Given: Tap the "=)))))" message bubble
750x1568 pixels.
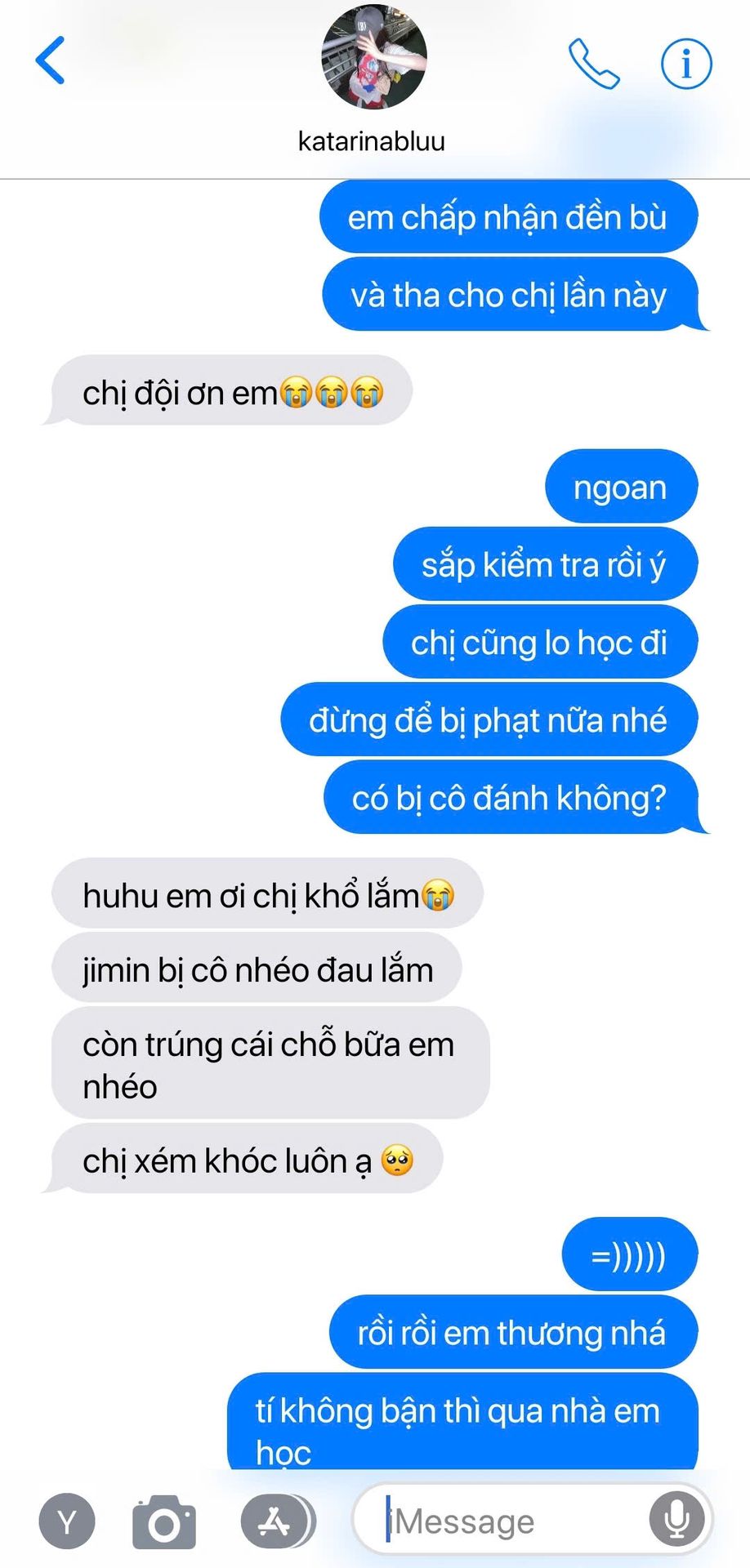Looking at the screenshot, I should [629, 1254].
